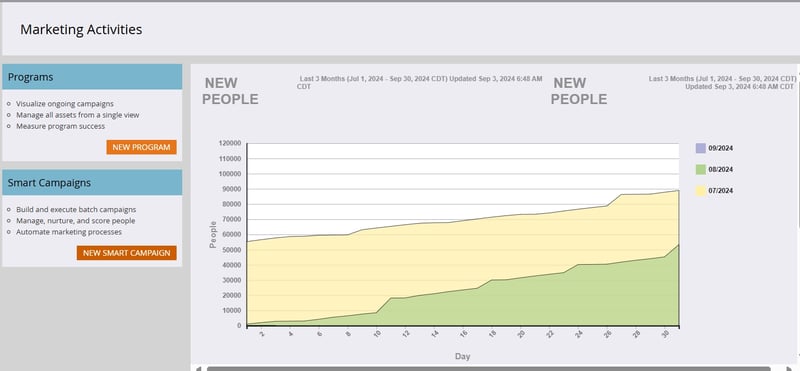Click the day 30 x-axis tick label
Screen dimensions: 800x371
665,334
